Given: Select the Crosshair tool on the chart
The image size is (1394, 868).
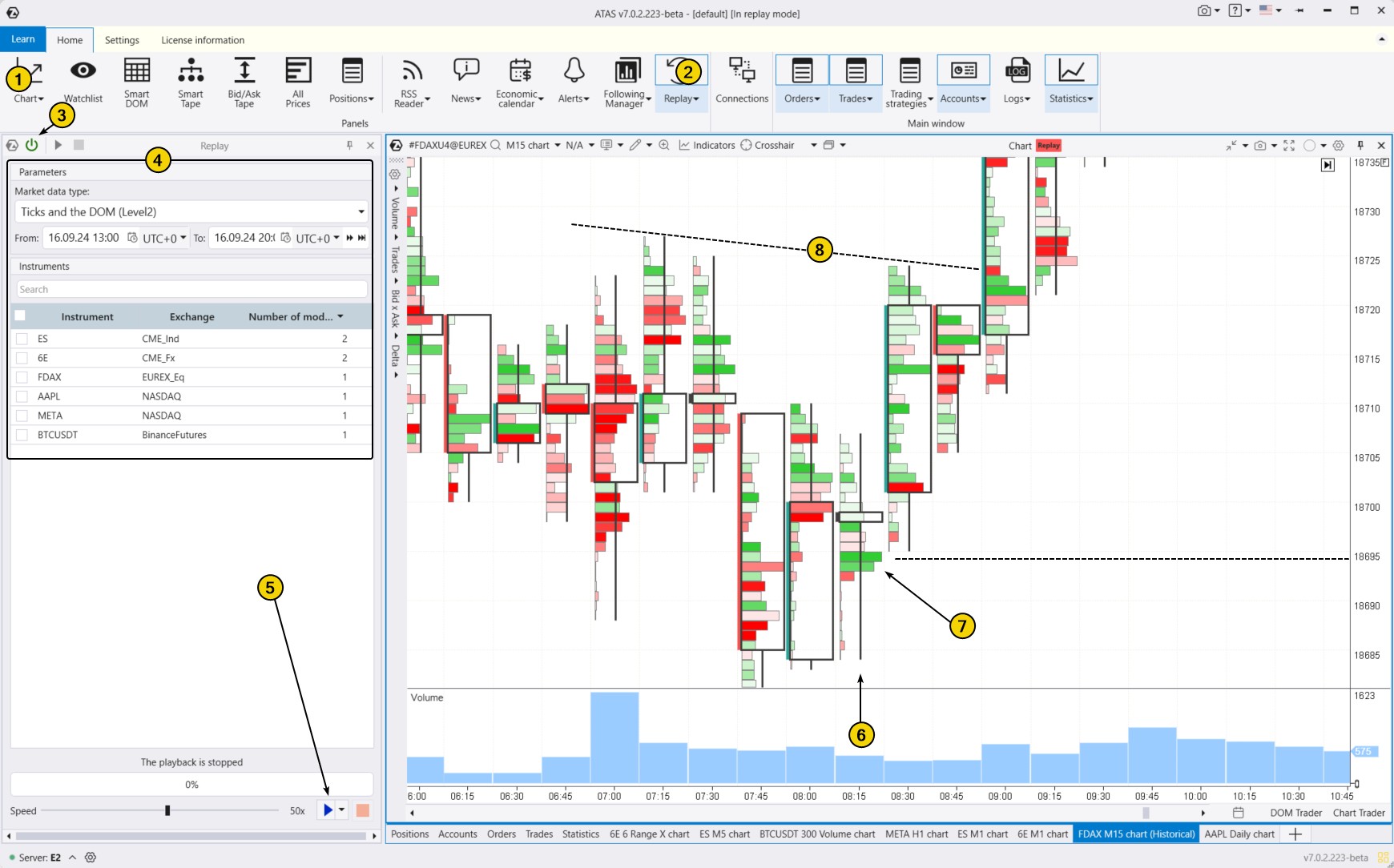Looking at the screenshot, I should point(770,145).
